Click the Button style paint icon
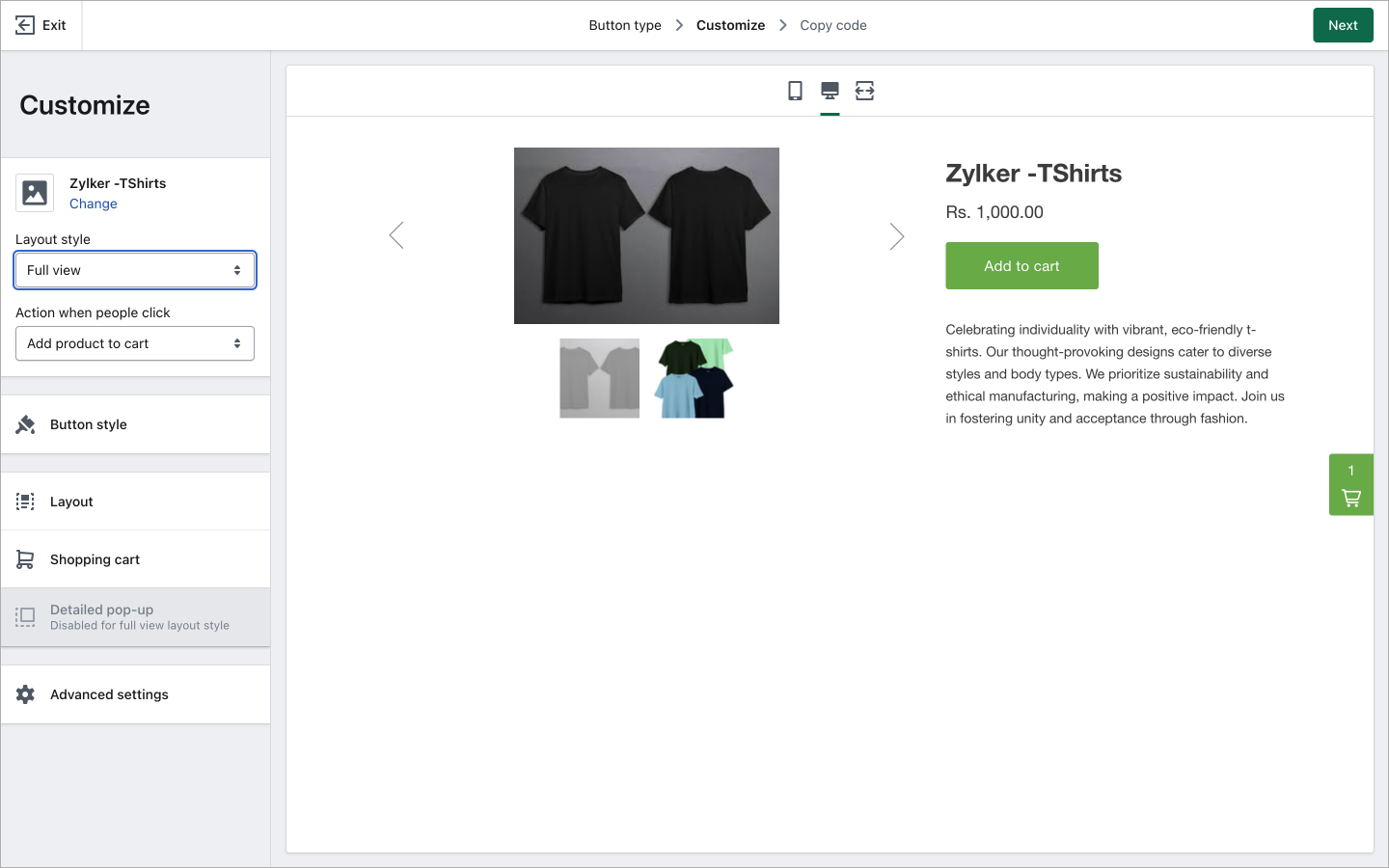The width and height of the screenshot is (1389, 868). pos(26,424)
